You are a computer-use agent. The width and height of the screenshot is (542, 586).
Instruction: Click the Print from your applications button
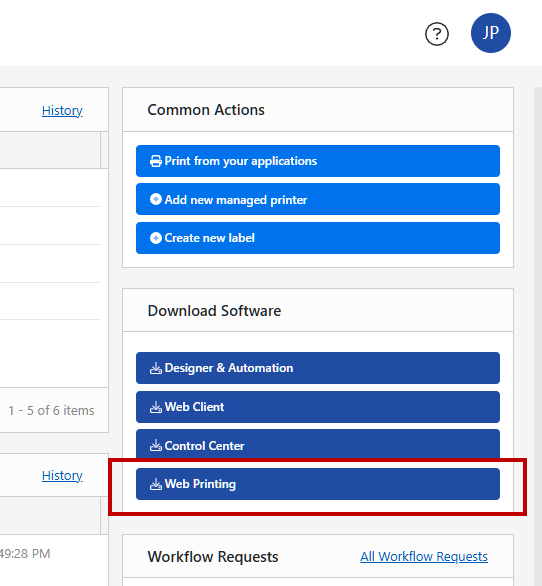[318, 161]
